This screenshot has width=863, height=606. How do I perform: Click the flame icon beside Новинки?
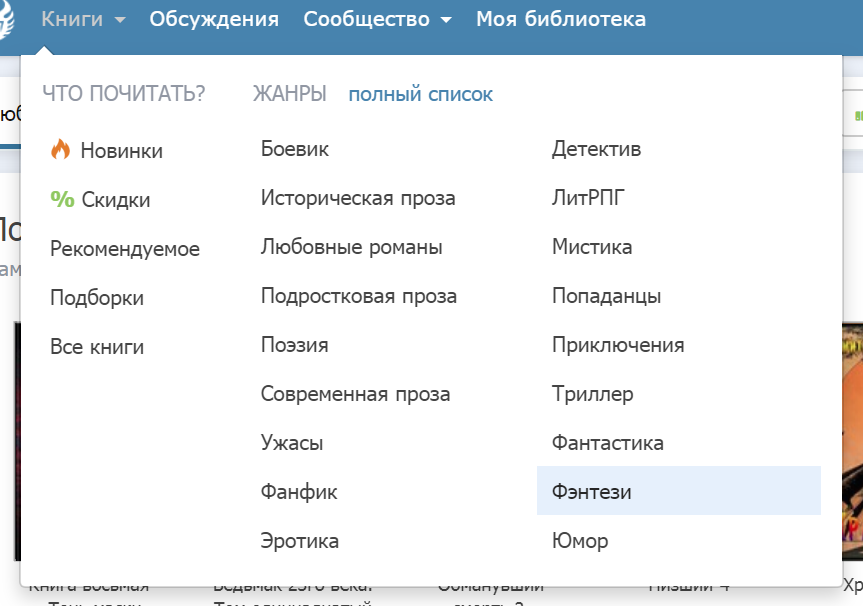coord(61,150)
